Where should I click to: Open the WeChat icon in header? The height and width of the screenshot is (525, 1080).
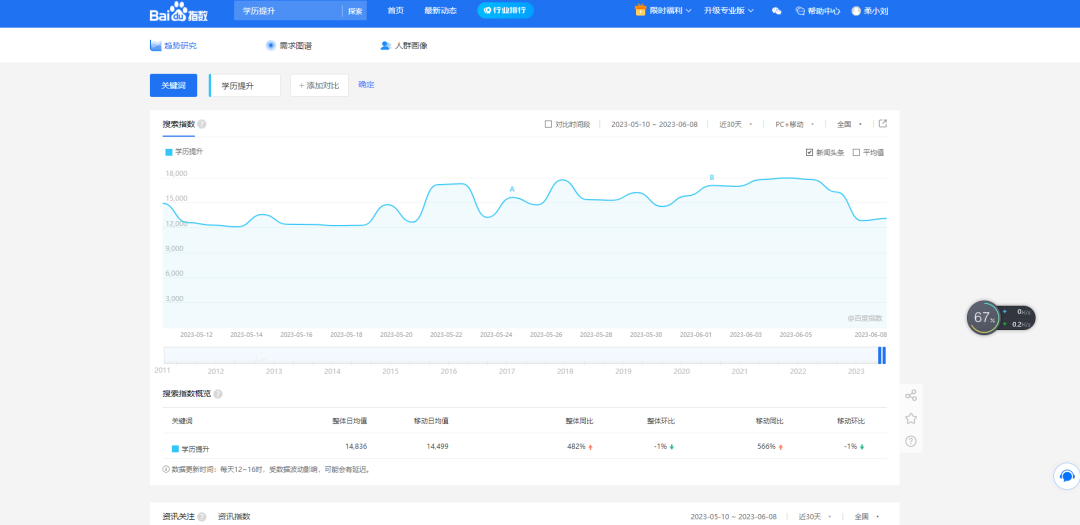[776, 11]
